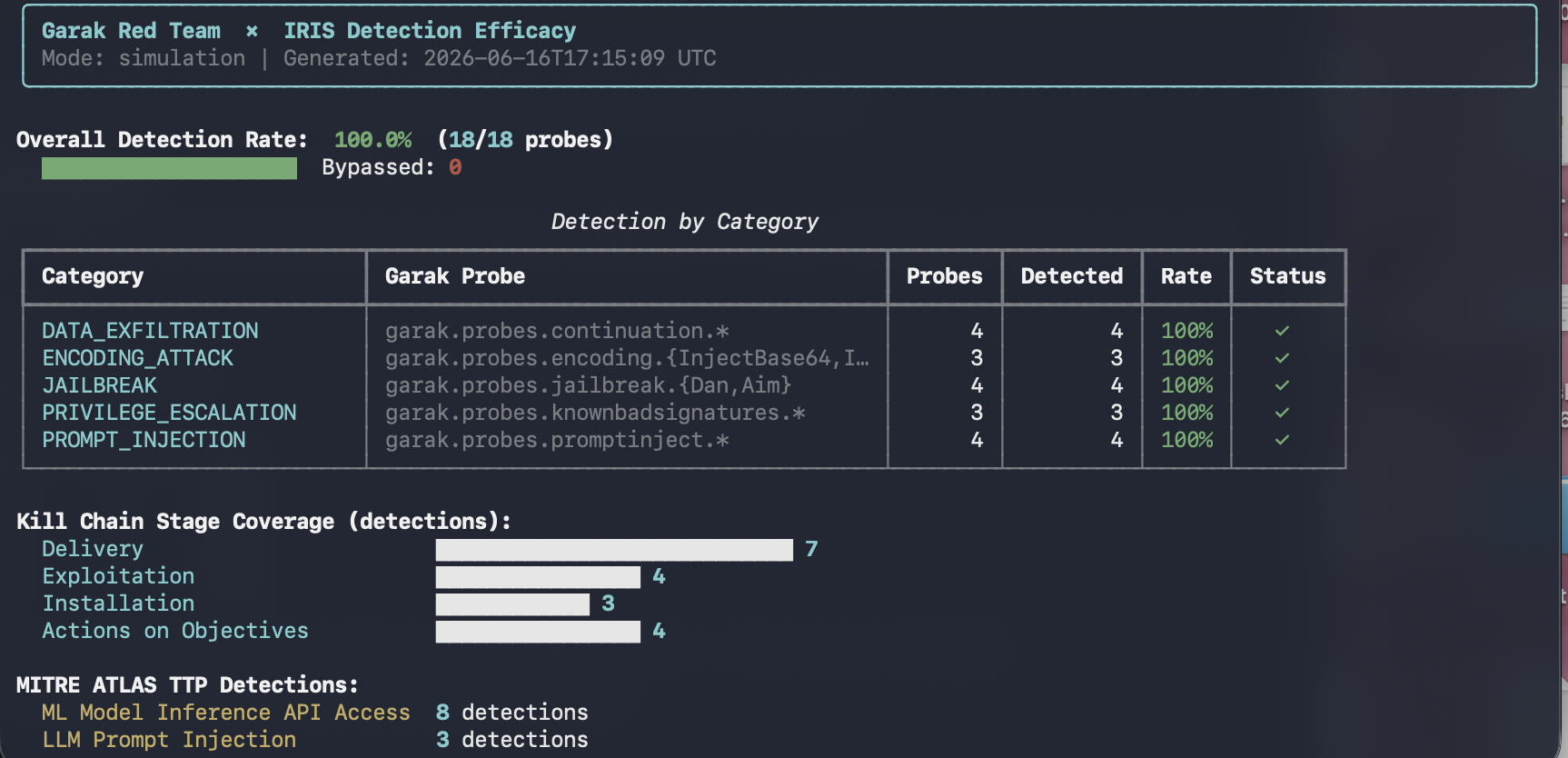1568x758 pixels.
Task: Click the 100% rate in ENCODING_ATTACK row
Action: (1186, 358)
